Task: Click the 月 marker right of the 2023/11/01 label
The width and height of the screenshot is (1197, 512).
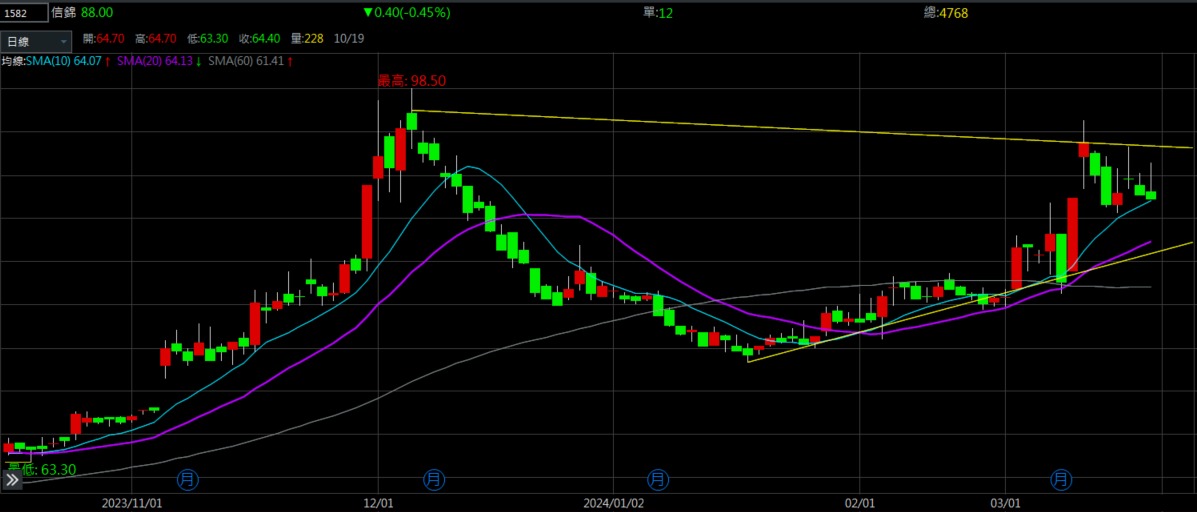Action: click(x=186, y=479)
